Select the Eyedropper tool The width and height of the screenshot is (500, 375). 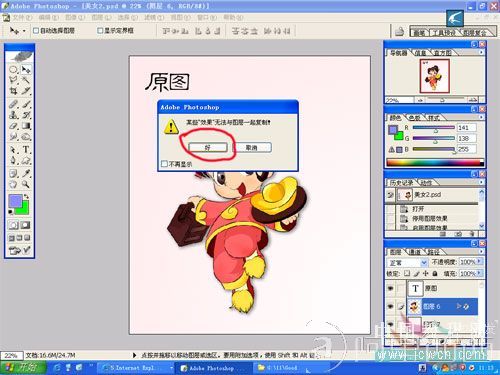(26, 173)
